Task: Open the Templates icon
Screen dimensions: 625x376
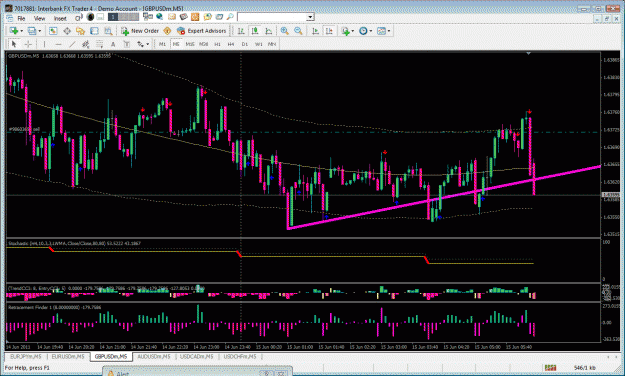Action: point(381,31)
